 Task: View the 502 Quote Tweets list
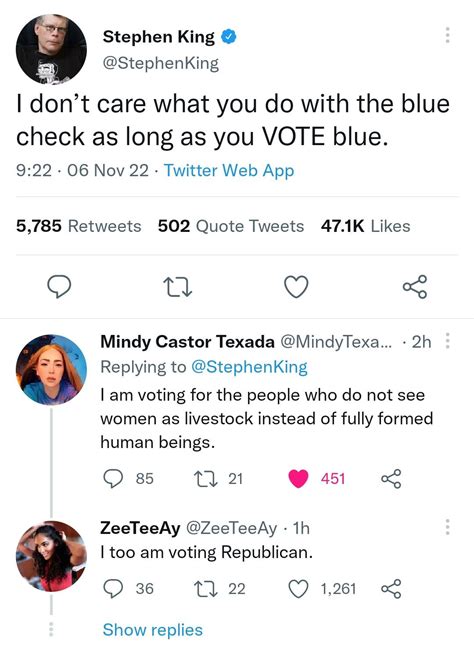231,226
